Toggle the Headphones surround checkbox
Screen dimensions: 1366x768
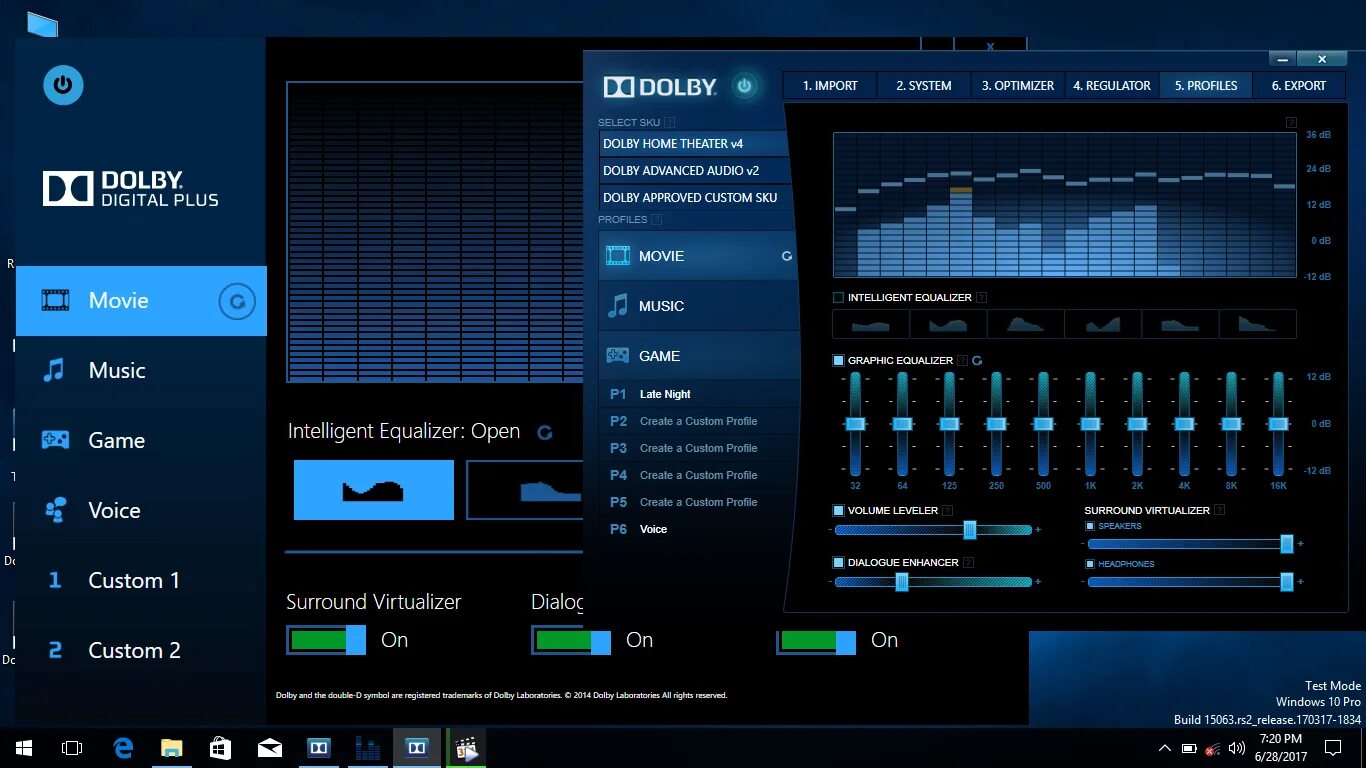click(x=1090, y=564)
